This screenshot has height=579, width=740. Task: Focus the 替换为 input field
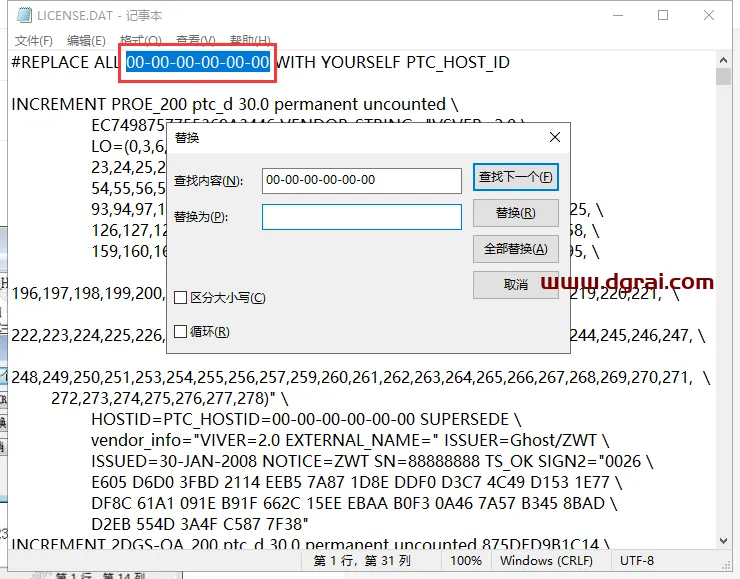(x=362, y=217)
